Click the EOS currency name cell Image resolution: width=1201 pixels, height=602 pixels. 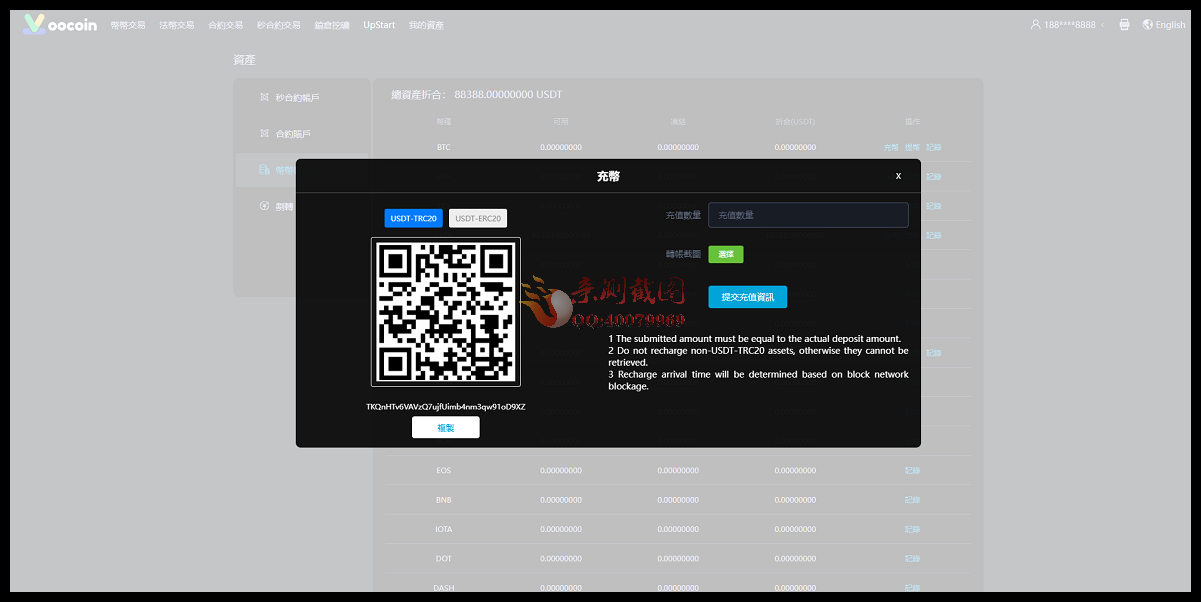point(444,470)
